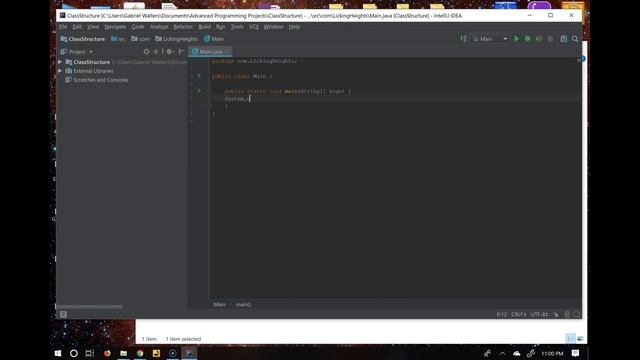Switch File Explorer window to large icons view
The height and width of the screenshot is (360, 640).
(580, 338)
